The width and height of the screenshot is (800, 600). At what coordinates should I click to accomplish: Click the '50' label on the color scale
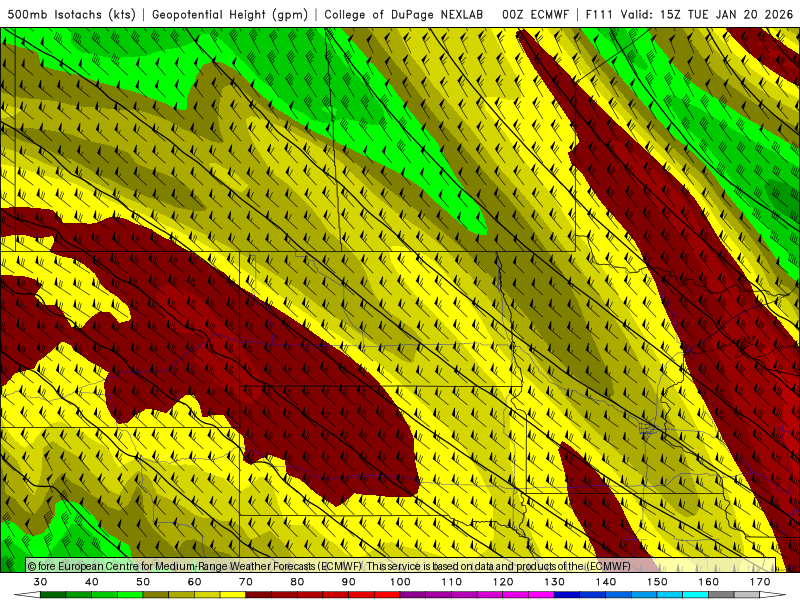(143, 582)
